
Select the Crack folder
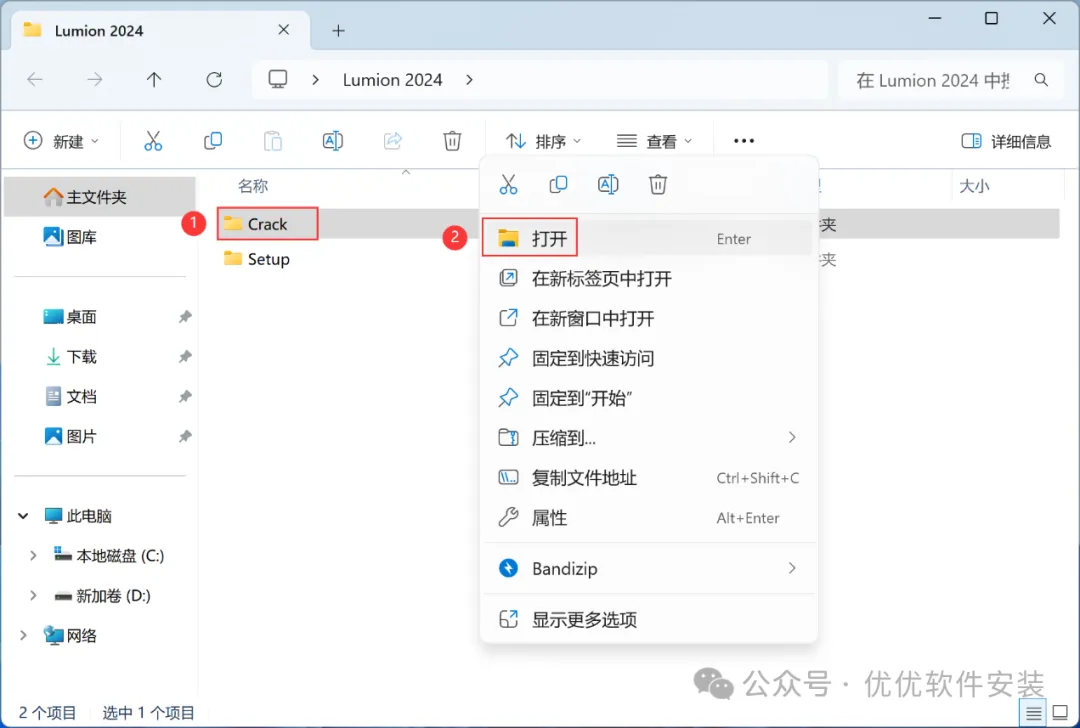coord(267,224)
